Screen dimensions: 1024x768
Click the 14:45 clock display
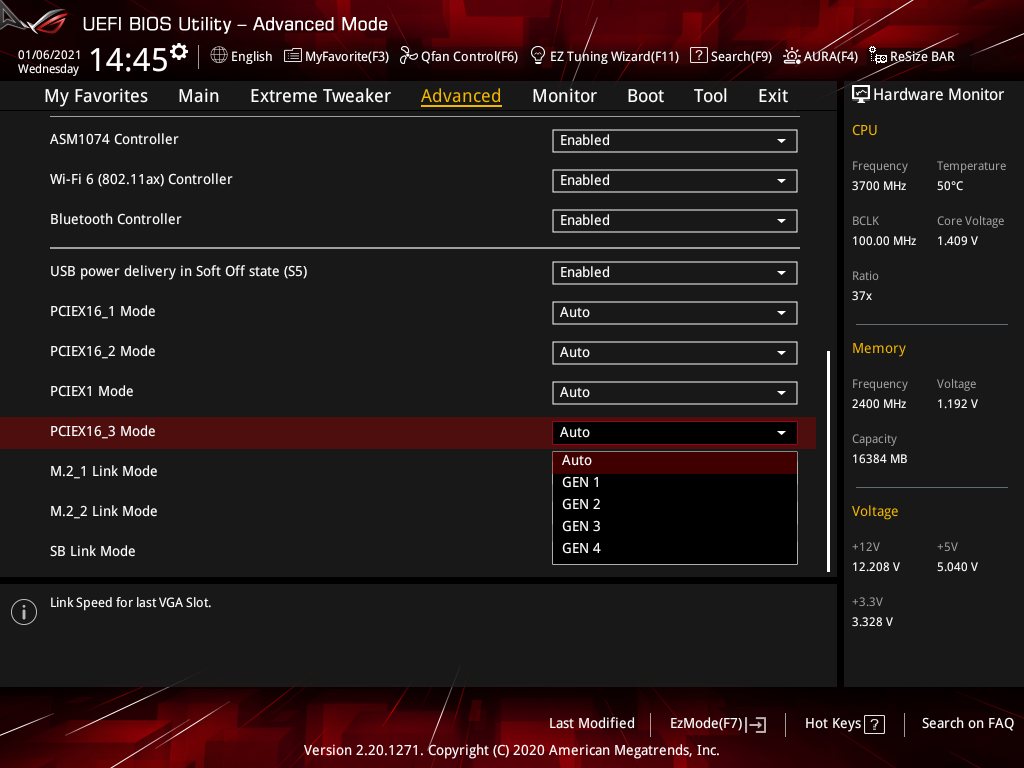[x=129, y=59]
